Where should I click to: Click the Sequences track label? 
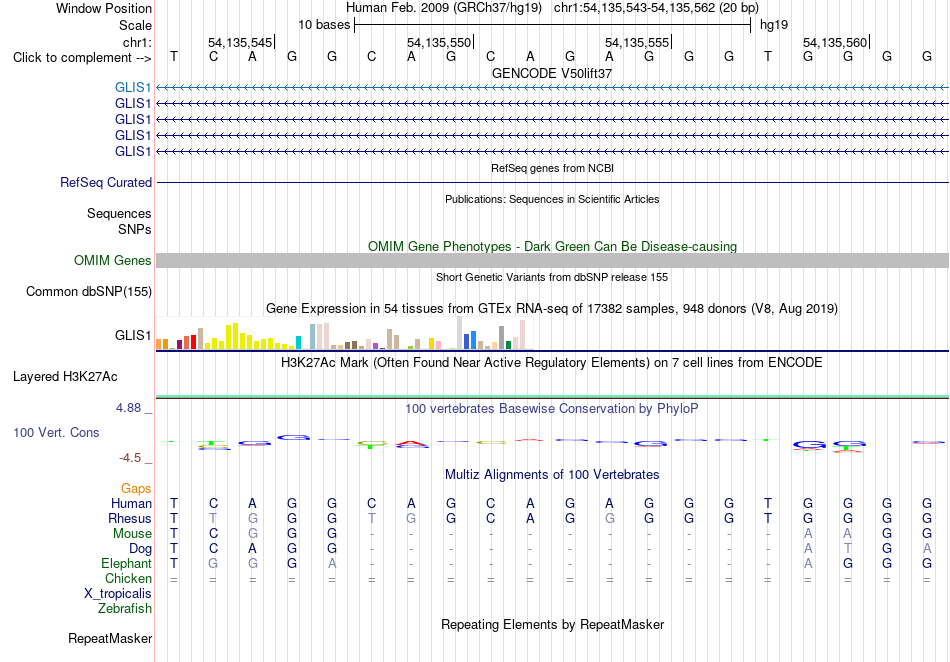pos(119,213)
